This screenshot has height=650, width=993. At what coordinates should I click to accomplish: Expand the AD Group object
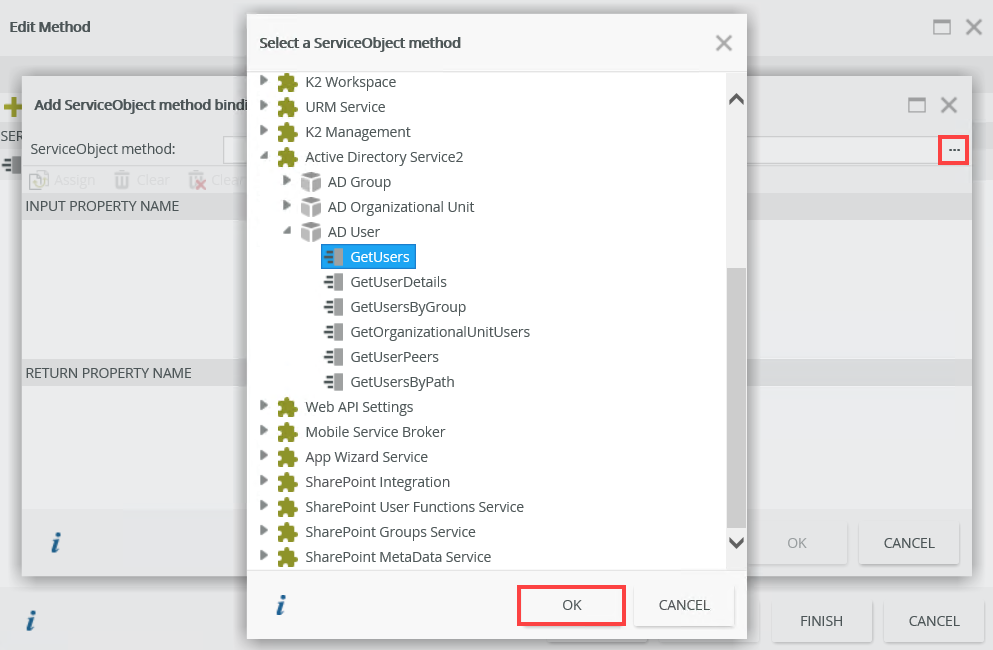coord(287,181)
